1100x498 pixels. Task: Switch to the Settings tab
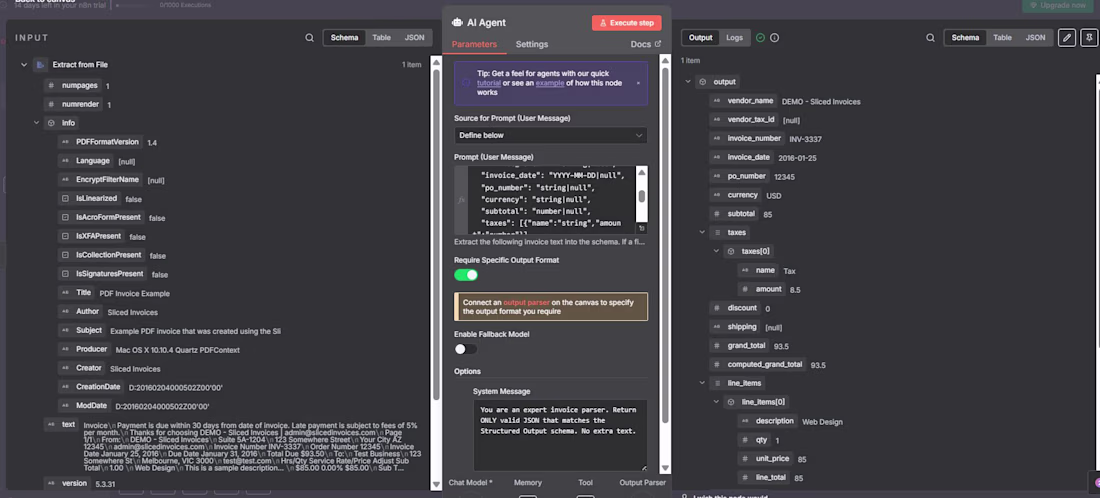[x=532, y=44]
